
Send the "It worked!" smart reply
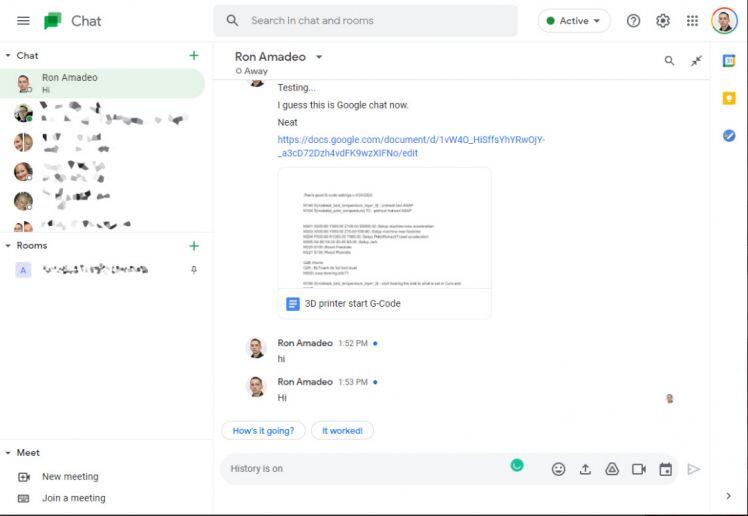coord(343,431)
